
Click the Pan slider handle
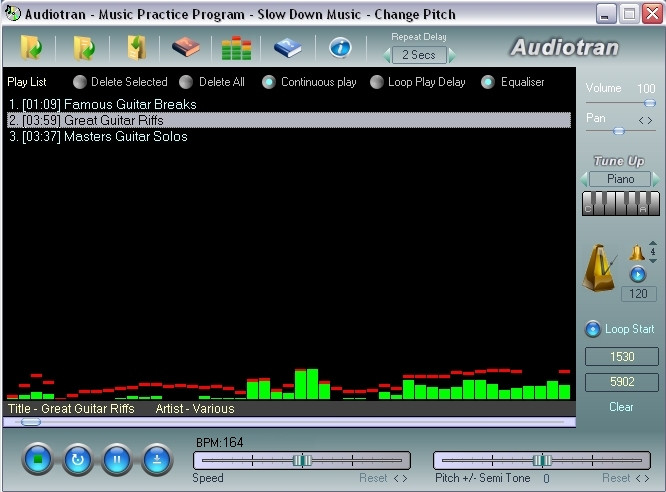pyautogui.click(x=619, y=131)
